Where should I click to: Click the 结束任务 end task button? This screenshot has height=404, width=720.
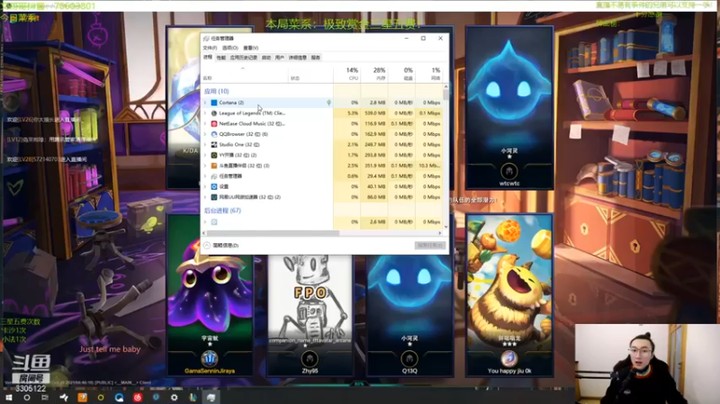(430, 246)
